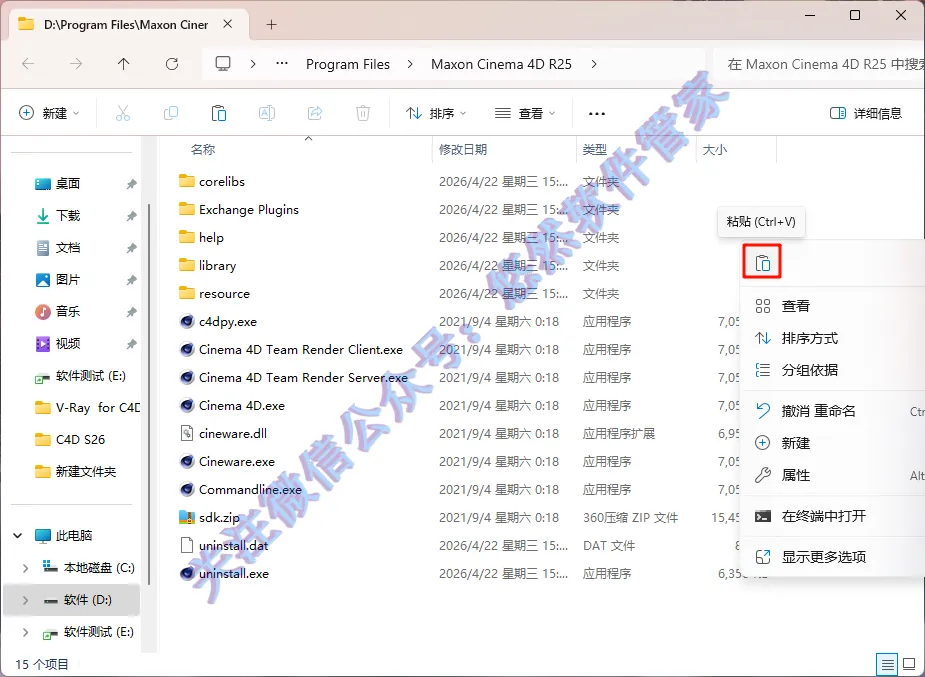Viewport: 925px width, 677px height.
Task: Collapse the This PC (此电脑) node
Action: pyautogui.click(x=18, y=535)
